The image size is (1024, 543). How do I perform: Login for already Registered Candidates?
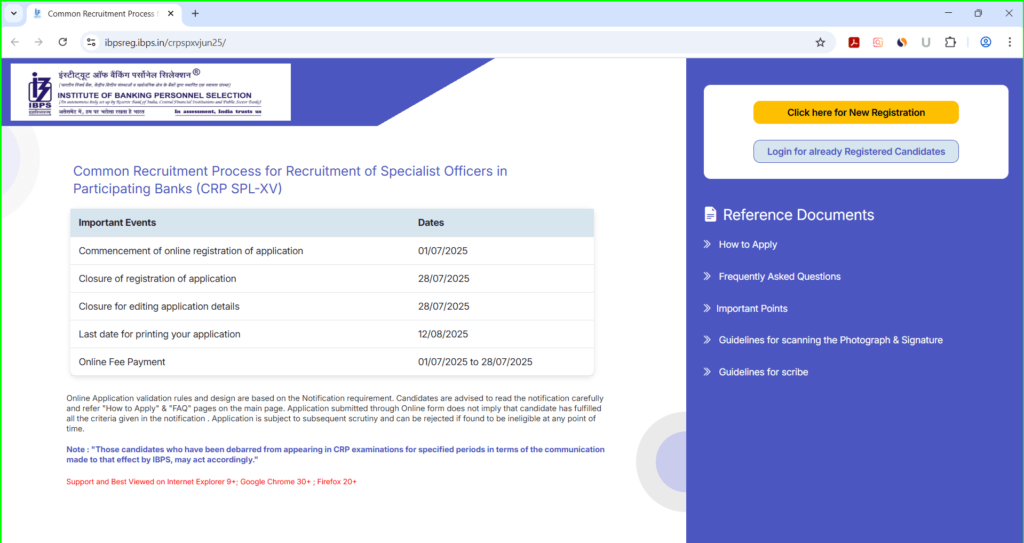pos(856,152)
